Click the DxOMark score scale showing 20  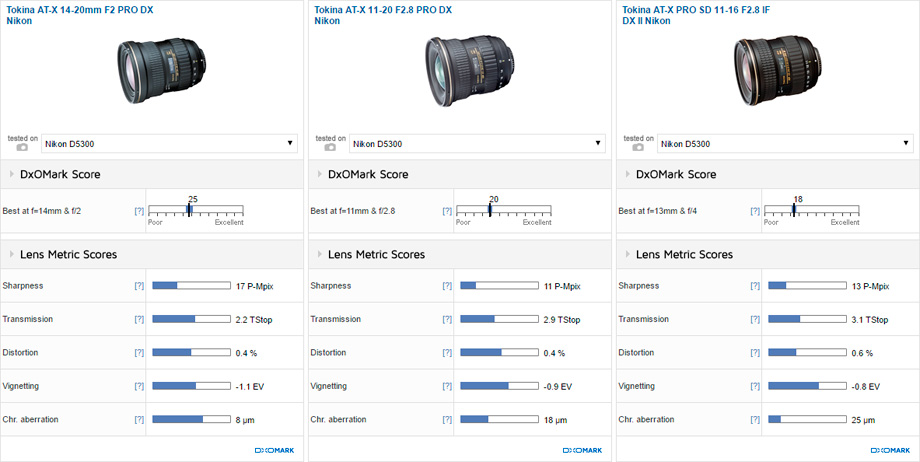coord(504,211)
